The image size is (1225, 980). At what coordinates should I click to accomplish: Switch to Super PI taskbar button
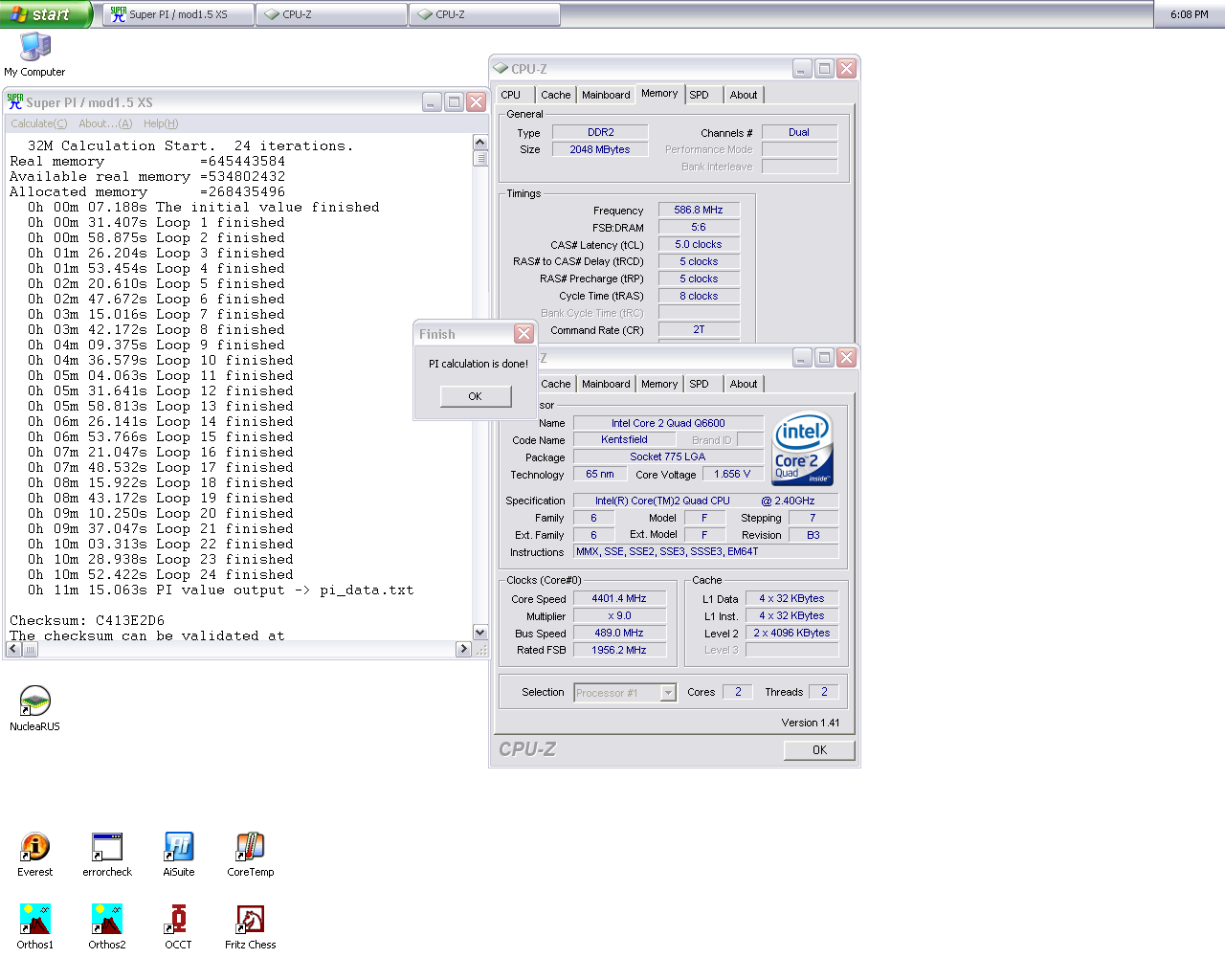[178, 14]
